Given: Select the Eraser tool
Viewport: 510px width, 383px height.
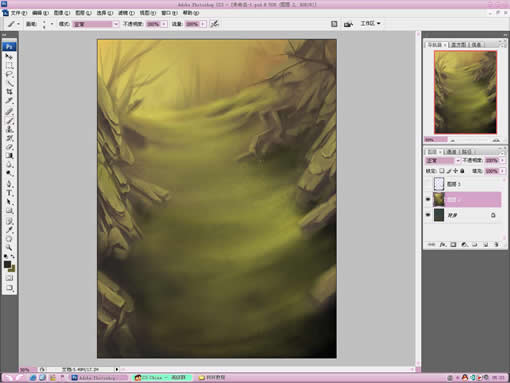Looking at the screenshot, I should click(x=9, y=147).
